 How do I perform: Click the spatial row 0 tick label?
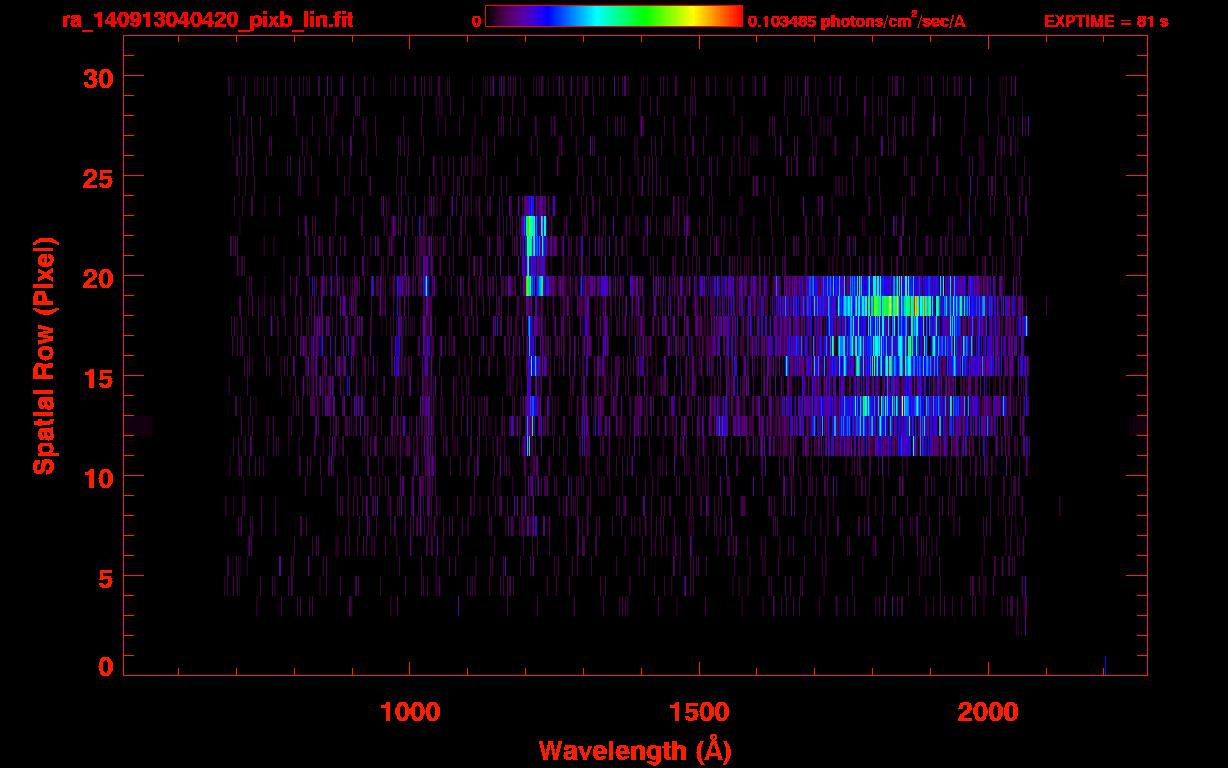(x=104, y=667)
